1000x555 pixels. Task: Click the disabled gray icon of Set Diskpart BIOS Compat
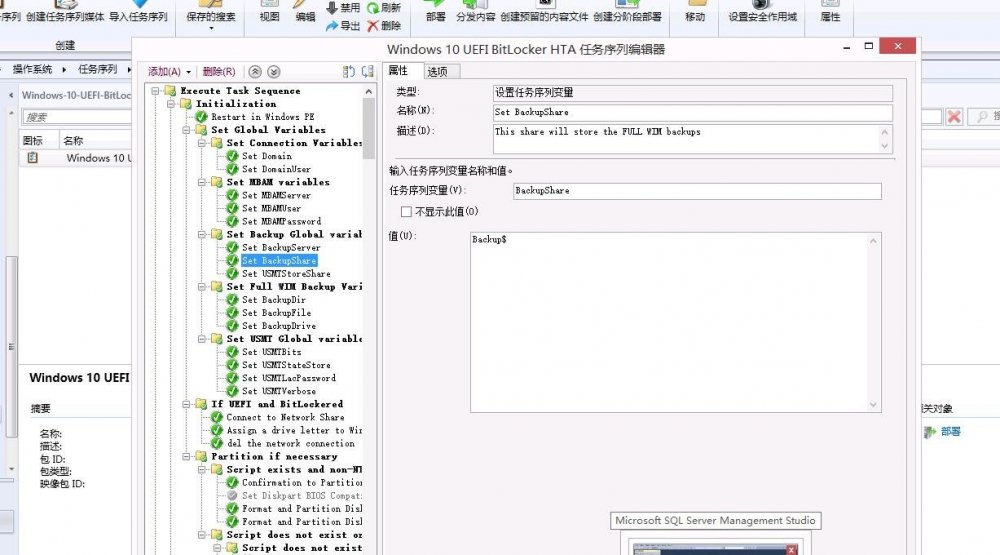(232, 495)
